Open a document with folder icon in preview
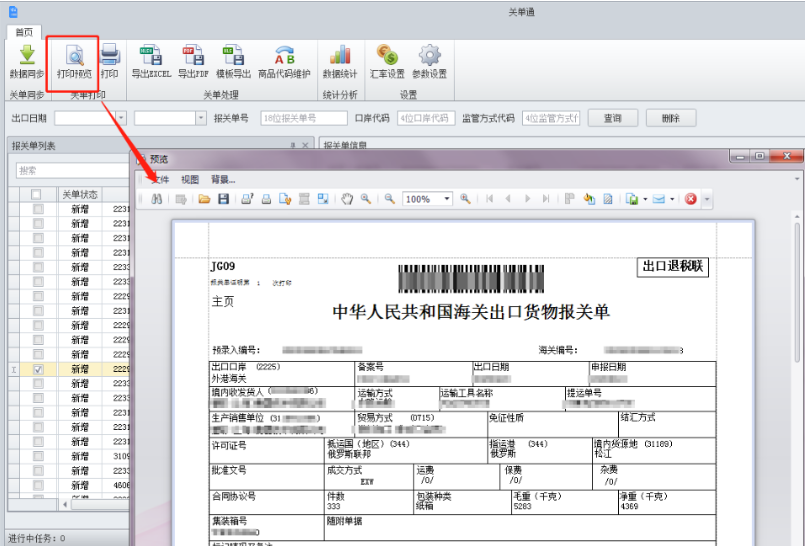Screen dimensions: 805x546 (x=204, y=199)
